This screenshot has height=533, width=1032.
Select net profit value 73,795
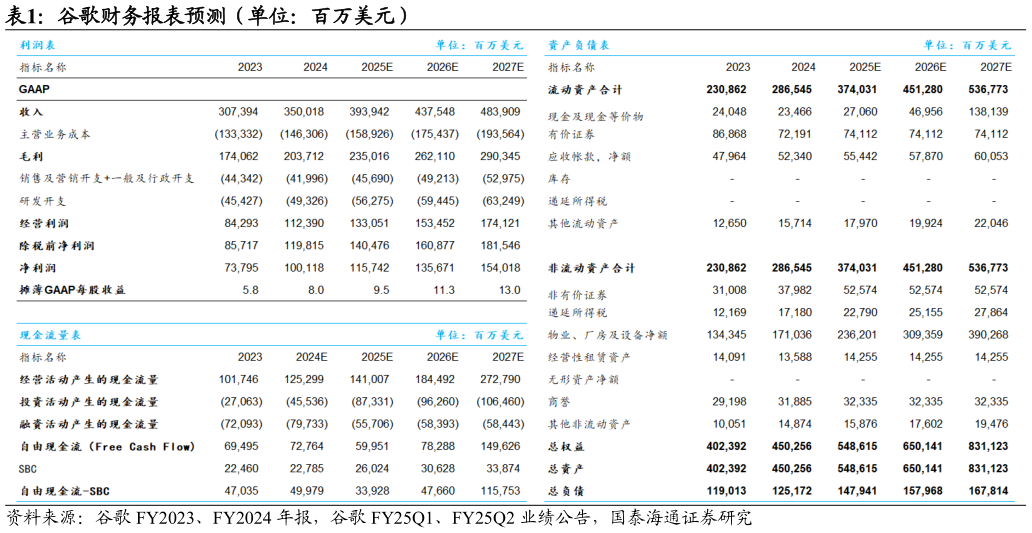point(243,268)
